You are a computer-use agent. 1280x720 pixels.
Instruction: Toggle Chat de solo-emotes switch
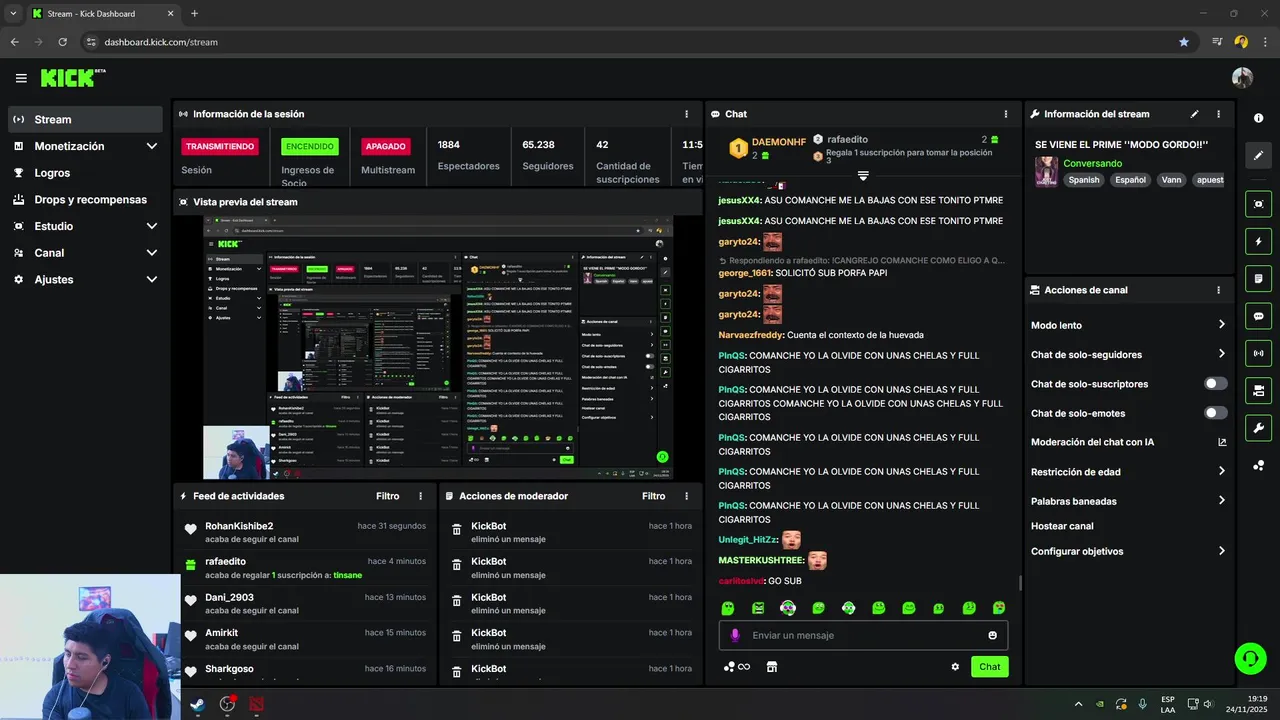pyautogui.click(x=1216, y=413)
